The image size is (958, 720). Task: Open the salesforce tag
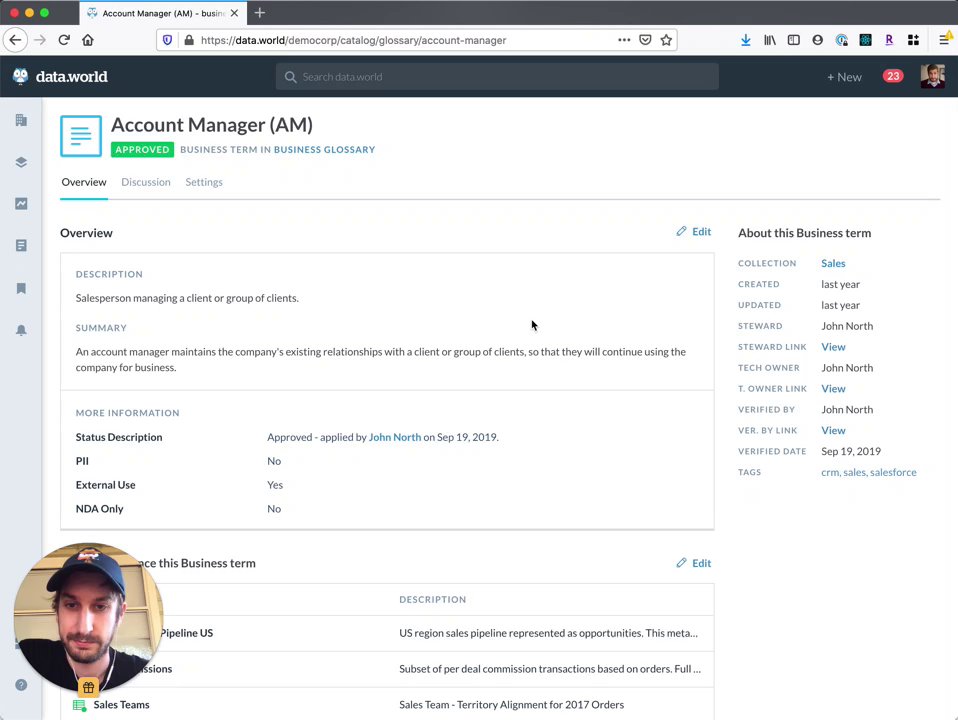893,472
